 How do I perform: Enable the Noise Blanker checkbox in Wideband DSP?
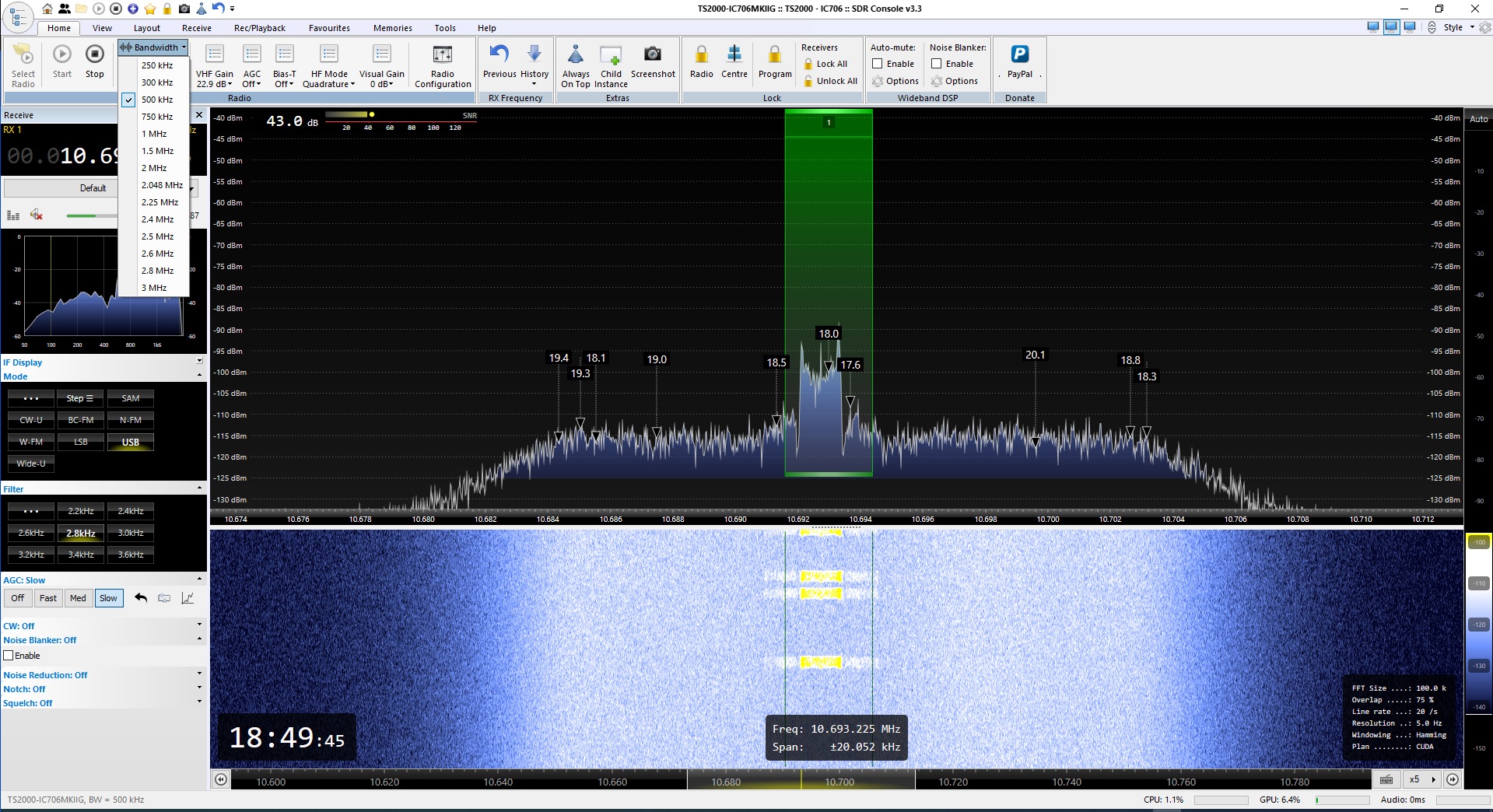939,64
